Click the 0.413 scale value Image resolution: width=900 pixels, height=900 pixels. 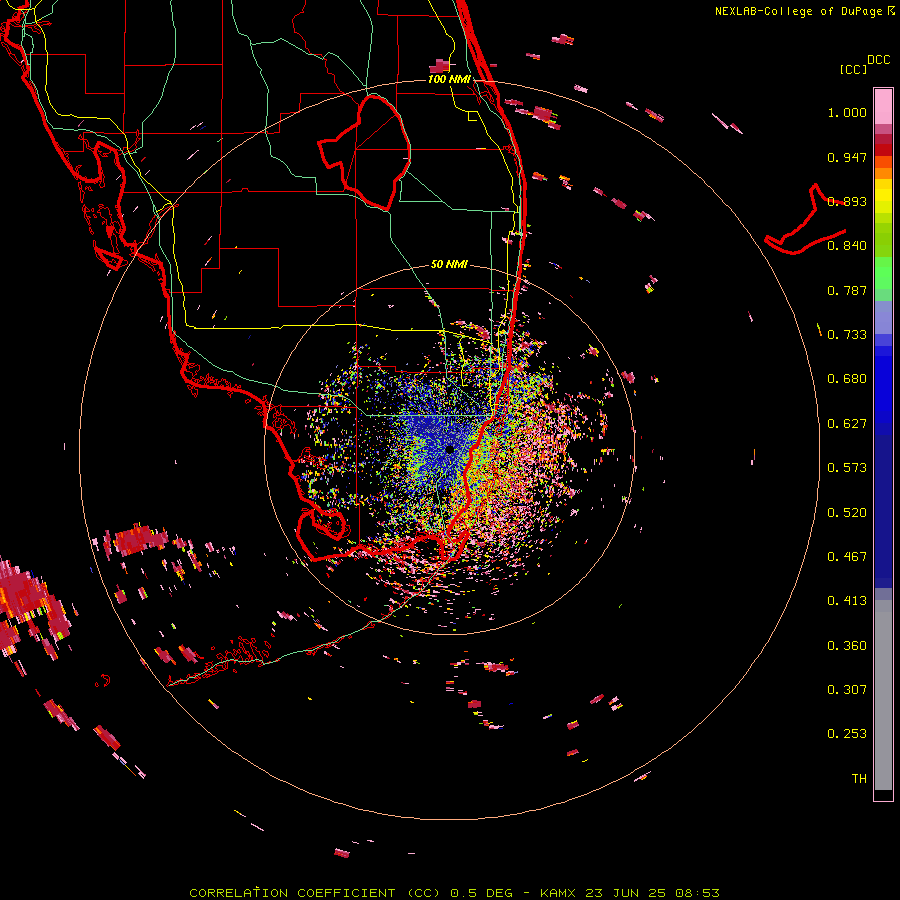tap(847, 601)
